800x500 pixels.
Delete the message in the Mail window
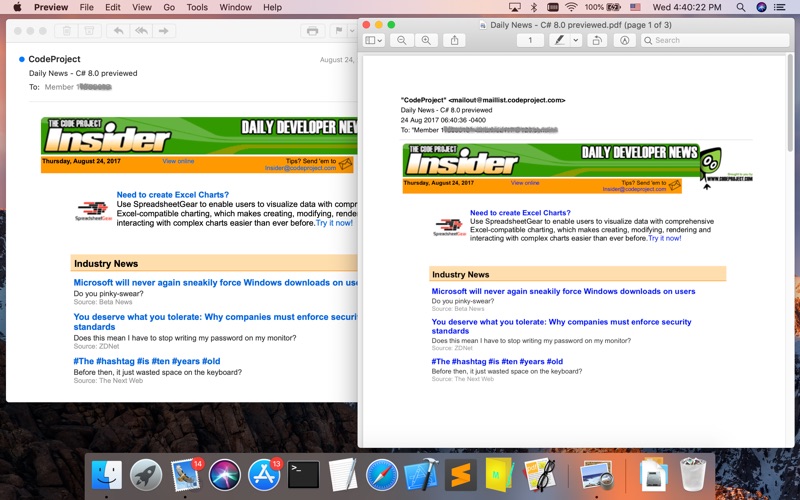point(66,31)
